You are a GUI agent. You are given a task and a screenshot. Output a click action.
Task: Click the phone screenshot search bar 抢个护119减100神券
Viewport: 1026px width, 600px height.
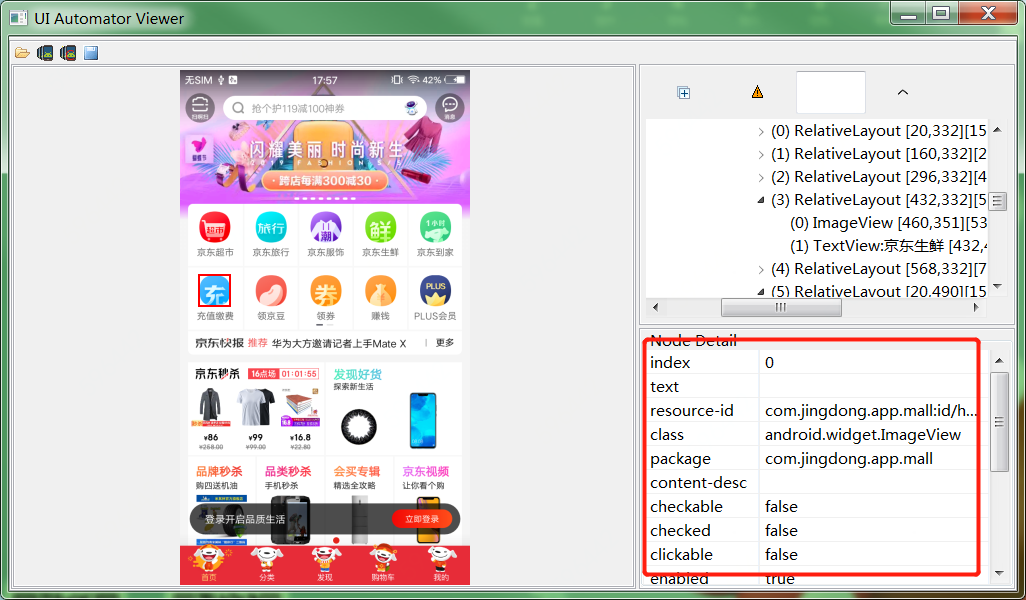pos(325,108)
